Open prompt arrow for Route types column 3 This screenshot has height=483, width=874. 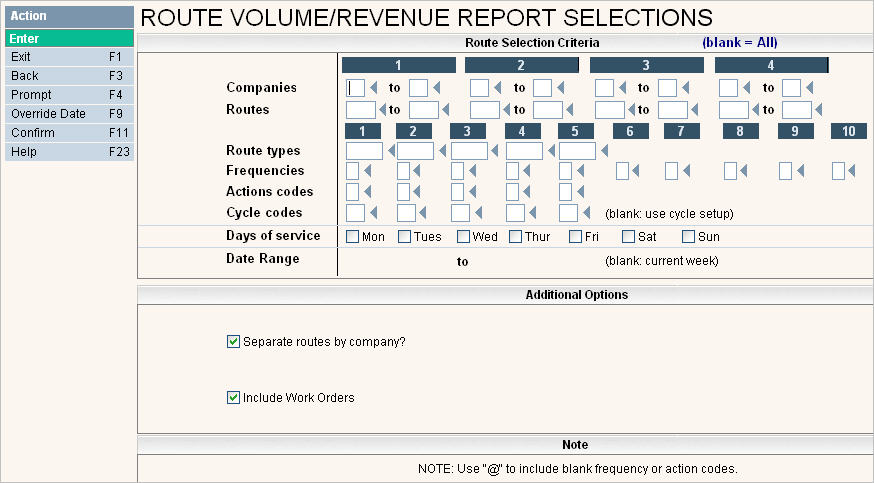click(494, 150)
